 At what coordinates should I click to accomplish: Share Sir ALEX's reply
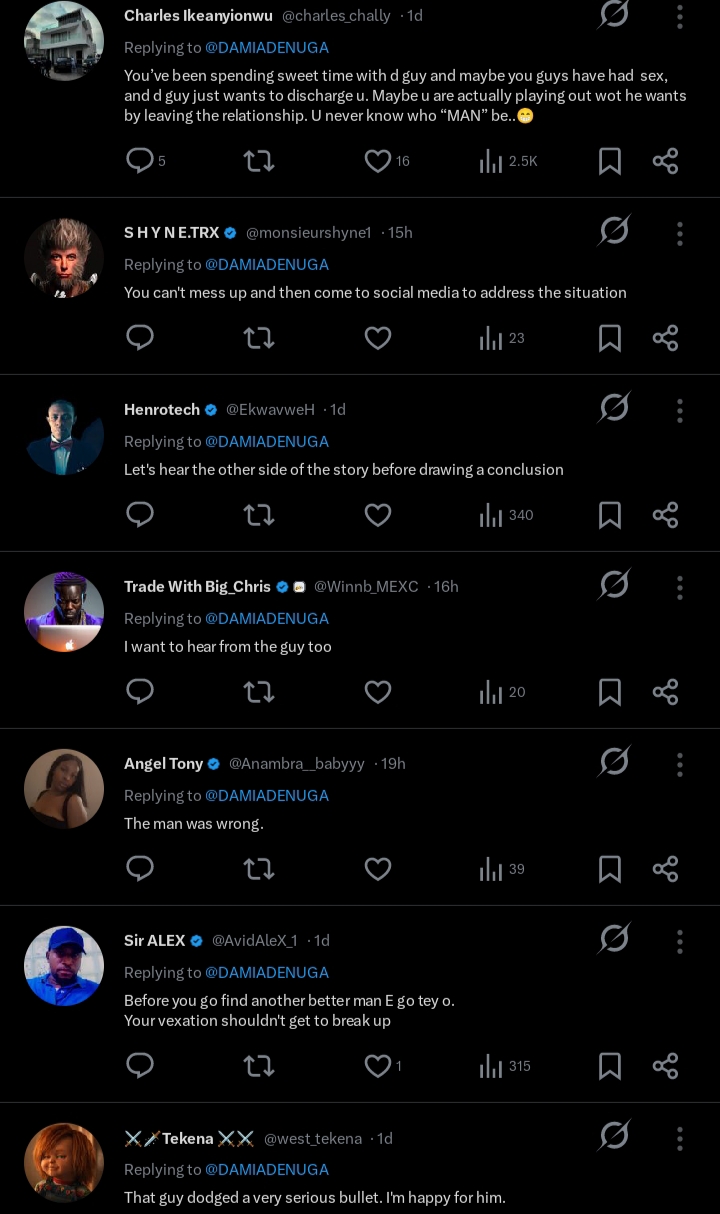pos(666,1066)
